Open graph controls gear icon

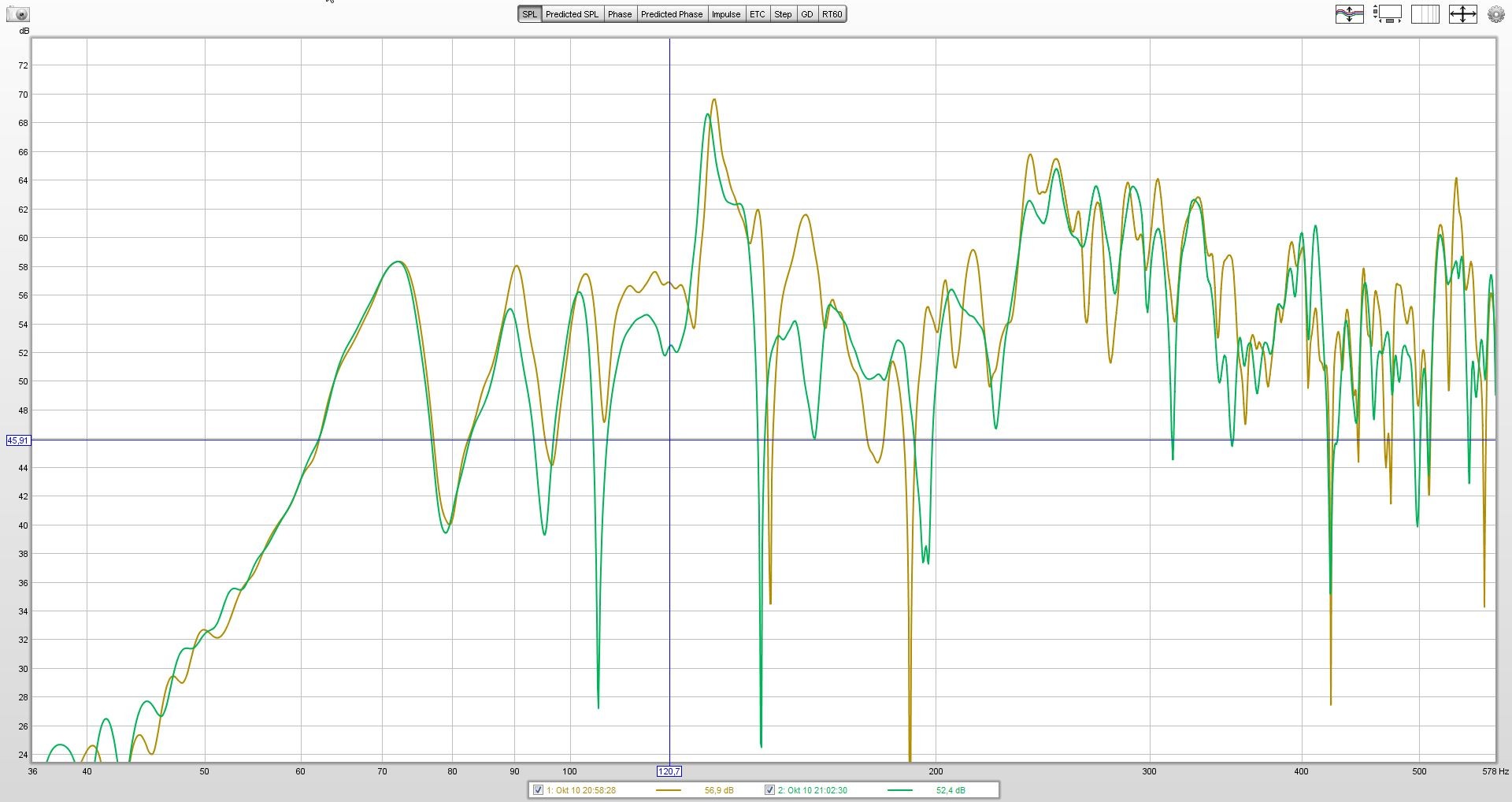click(1496, 14)
